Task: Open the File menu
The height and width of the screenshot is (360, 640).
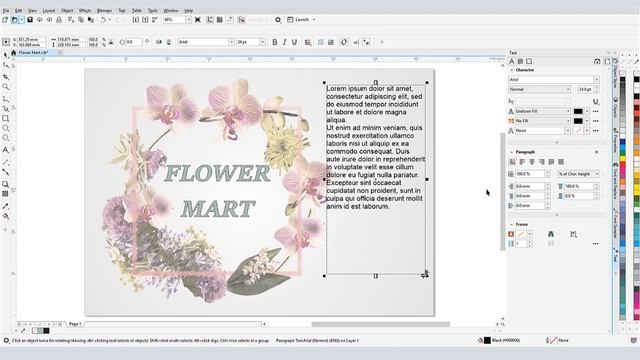Action: (x=6, y=11)
